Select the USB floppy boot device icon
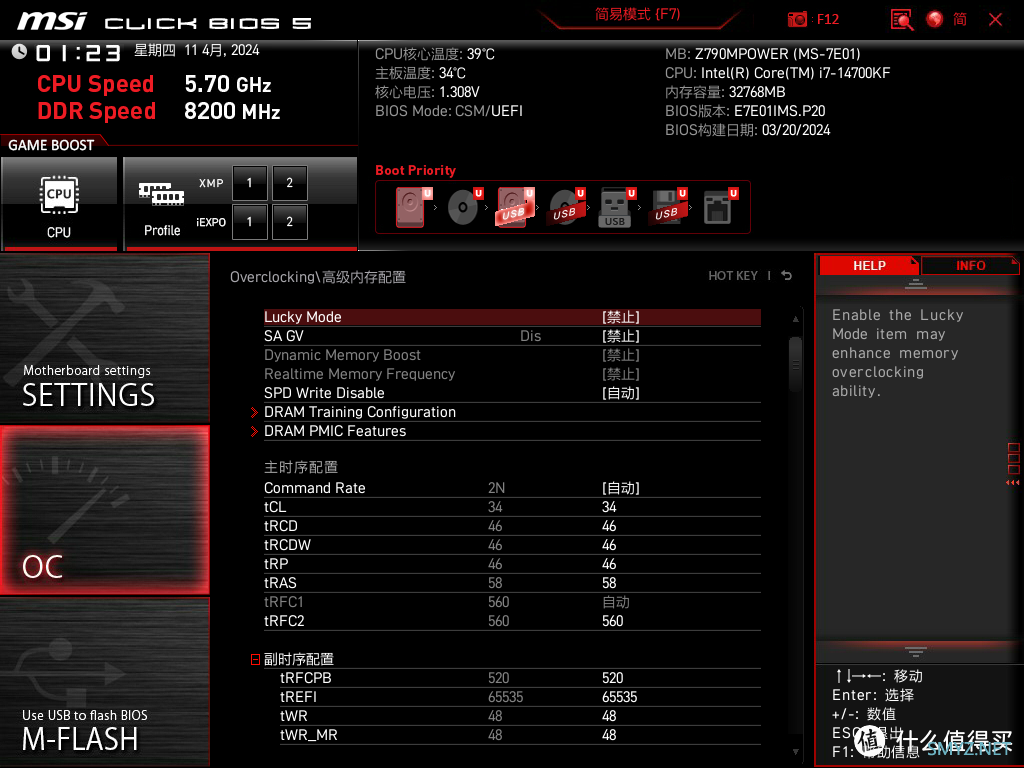Viewport: 1024px width, 768px height. pyautogui.click(x=667, y=207)
